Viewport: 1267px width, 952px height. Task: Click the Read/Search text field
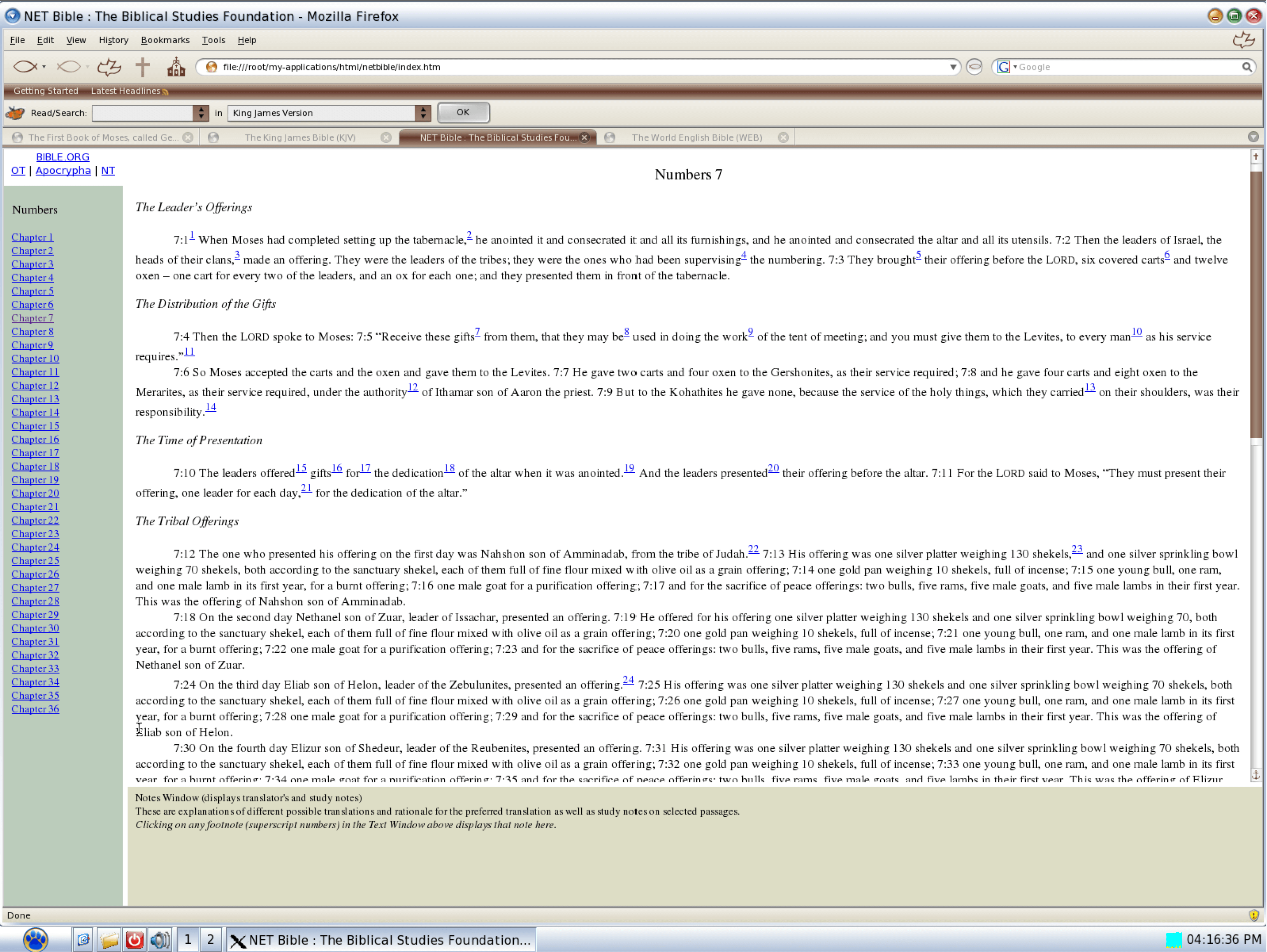(x=143, y=113)
